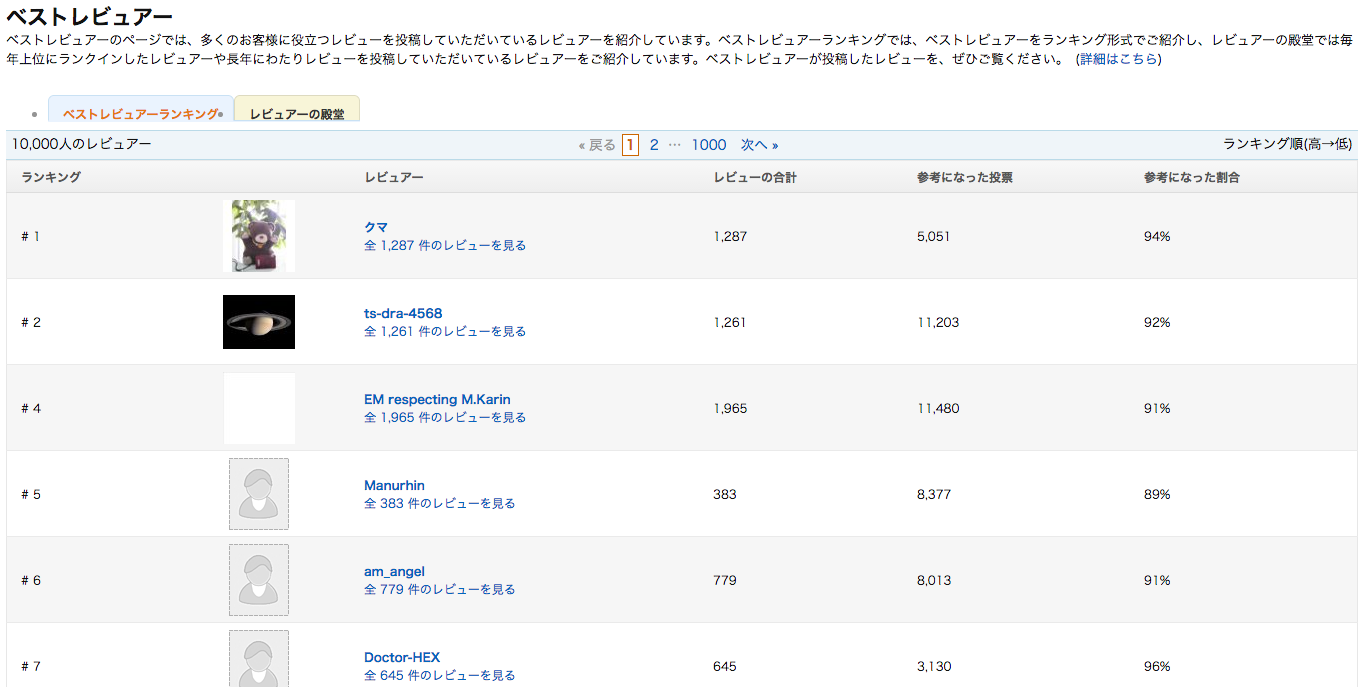Click the 10,000人のレビュアー count text

pos(82,144)
